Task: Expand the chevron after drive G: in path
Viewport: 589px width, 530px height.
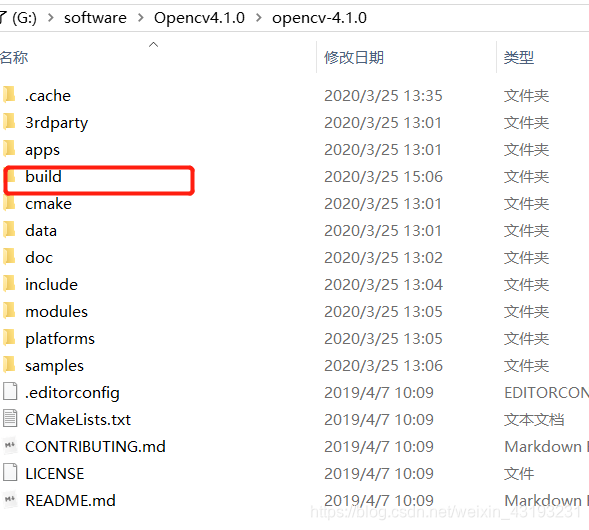Action: coord(50,18)
